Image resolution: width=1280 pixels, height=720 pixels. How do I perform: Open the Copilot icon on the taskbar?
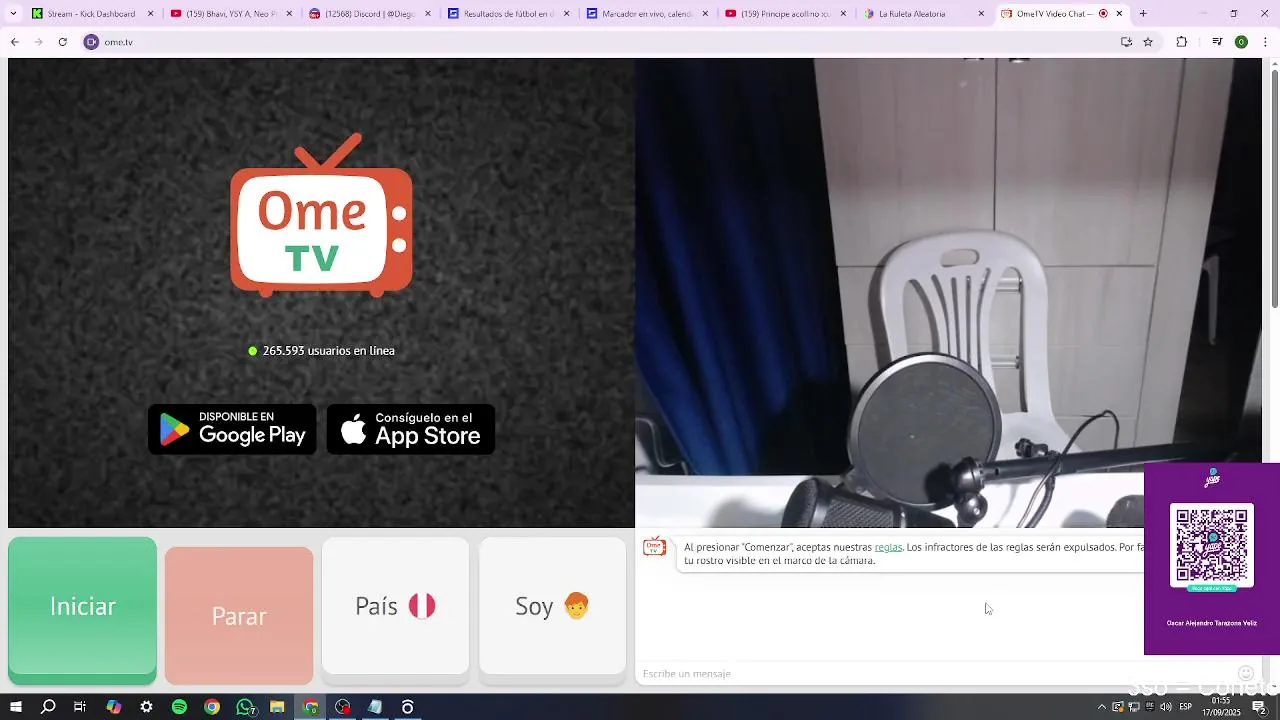tap(113, 707)
